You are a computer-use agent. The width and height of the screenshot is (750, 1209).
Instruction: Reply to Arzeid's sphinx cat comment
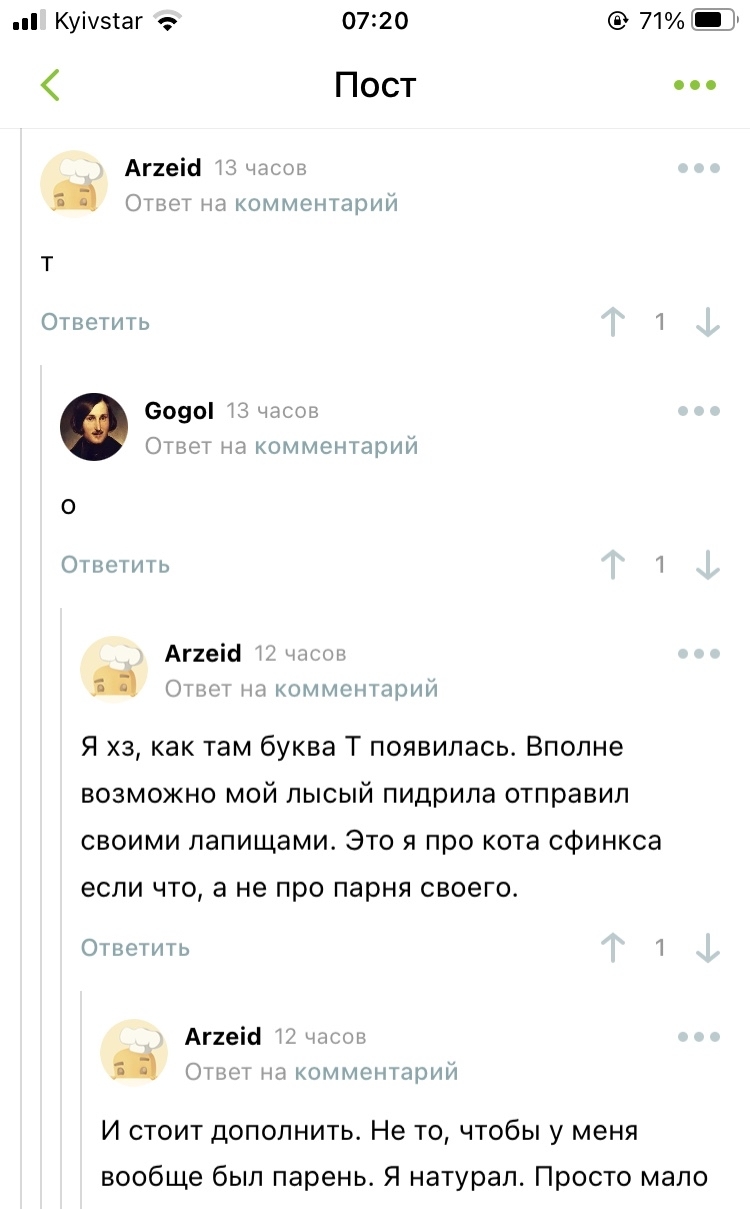click(135, 948)
